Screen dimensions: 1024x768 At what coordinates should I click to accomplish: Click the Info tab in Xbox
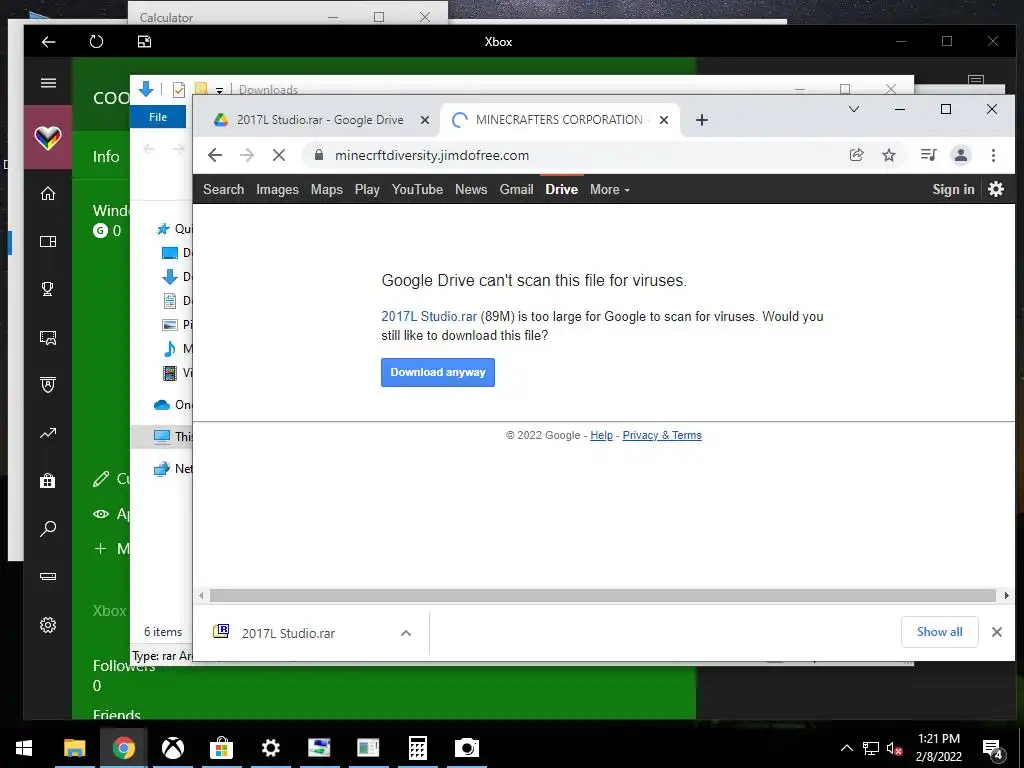click(106, 157)
